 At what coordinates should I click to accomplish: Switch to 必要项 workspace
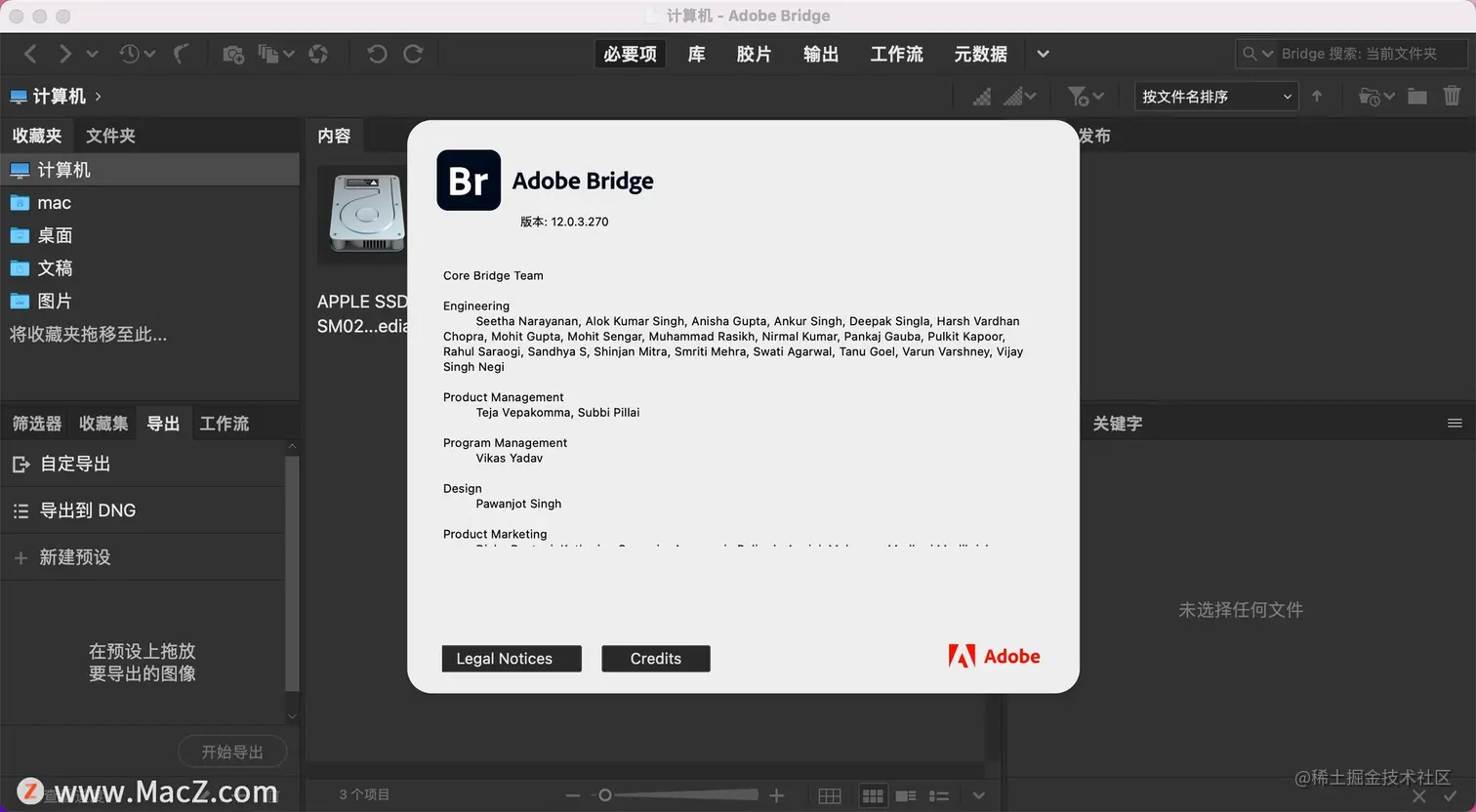pyautogui.click(x=630, y=54)
